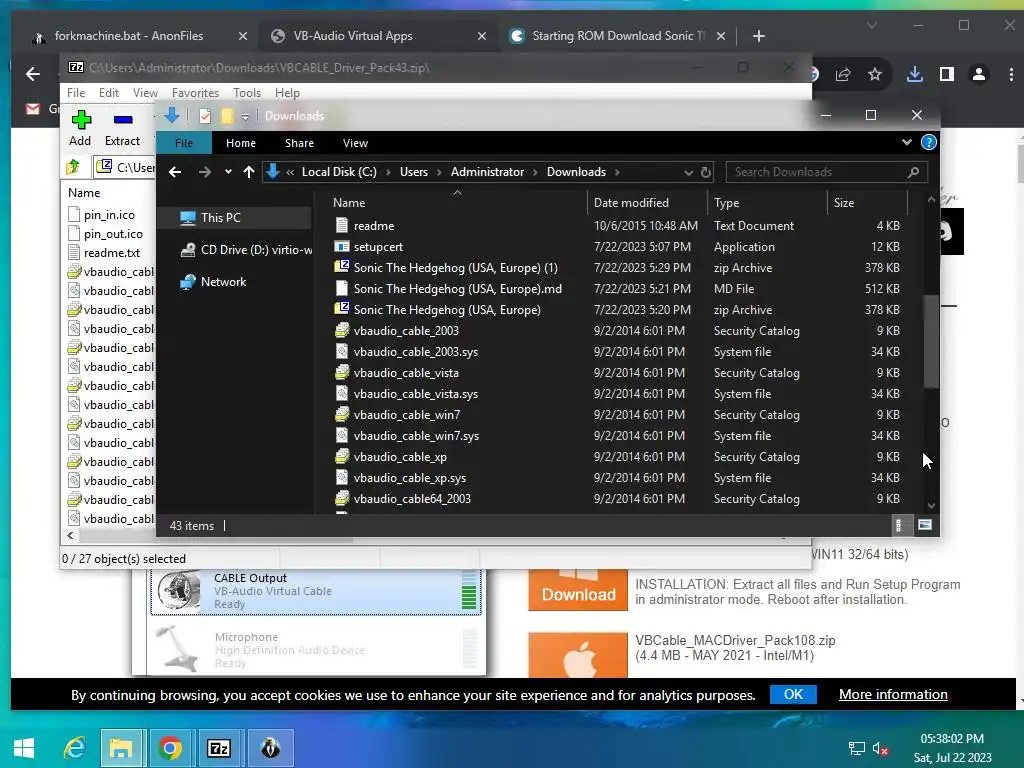
Task: Click the Add button in 7-Zip toolbar
Action: [x=80, y=128]
